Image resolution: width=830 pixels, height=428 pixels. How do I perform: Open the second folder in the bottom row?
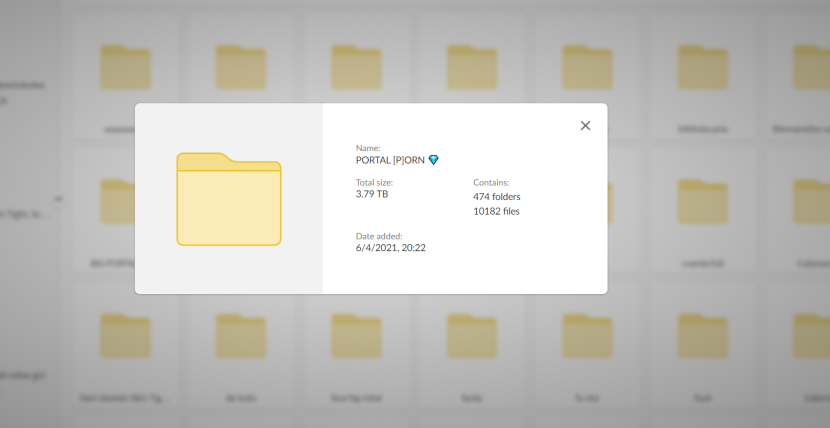tap(241, 336)
